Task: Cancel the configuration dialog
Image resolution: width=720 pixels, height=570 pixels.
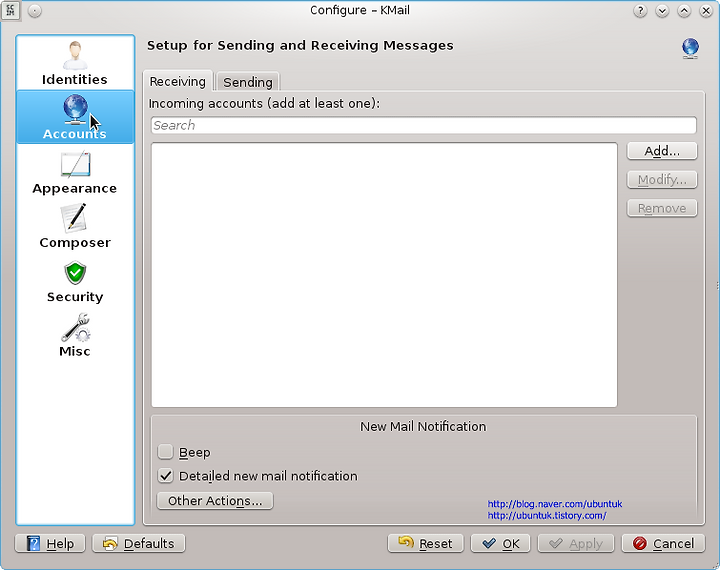Action: pyautogui.click(x=663, y=543)
